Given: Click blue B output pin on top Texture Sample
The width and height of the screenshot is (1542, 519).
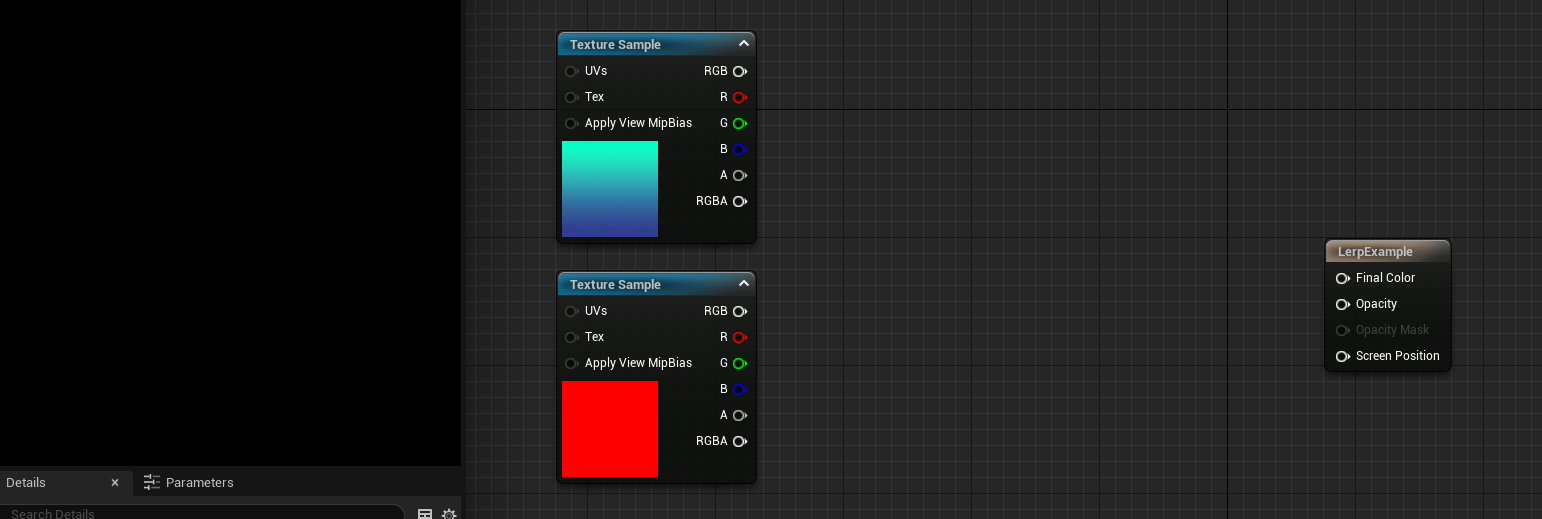Looking at the screenshot, I should point(739,149).
